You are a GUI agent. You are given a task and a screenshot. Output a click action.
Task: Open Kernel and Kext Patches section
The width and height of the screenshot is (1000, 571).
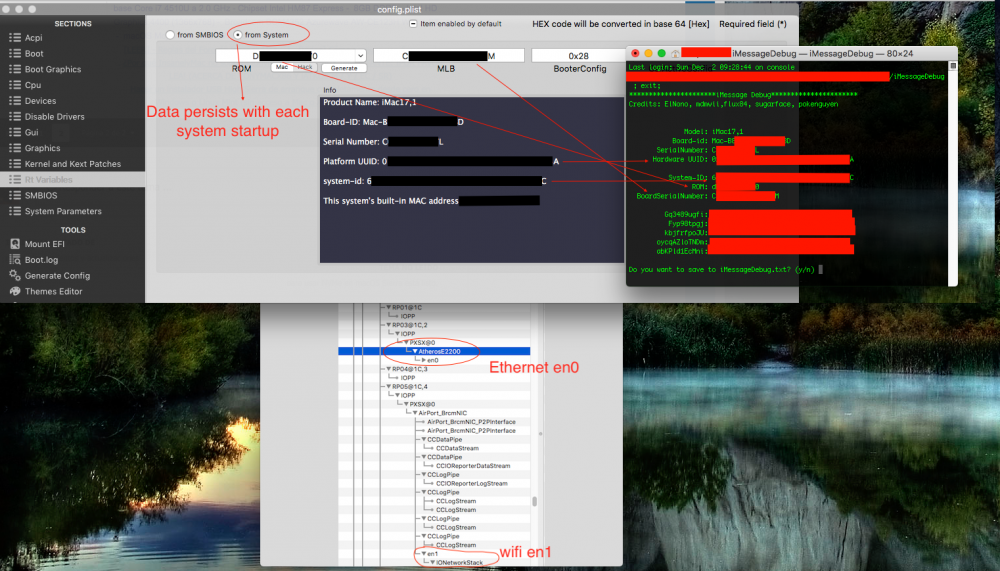(72, 164)
